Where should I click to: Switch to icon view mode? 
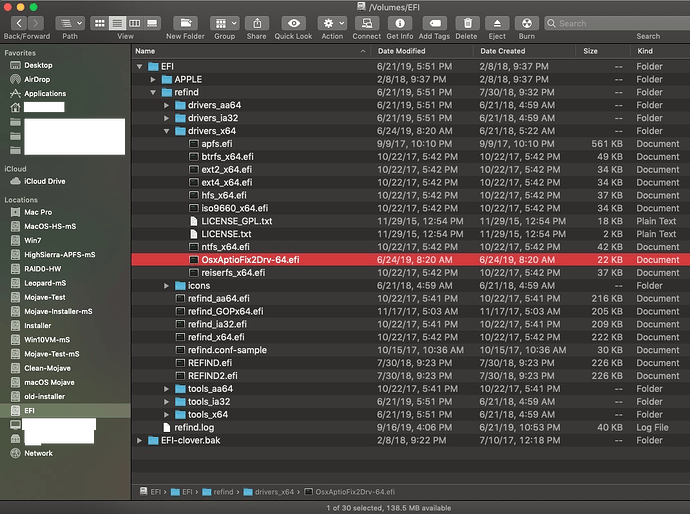(x=100, y=22)
